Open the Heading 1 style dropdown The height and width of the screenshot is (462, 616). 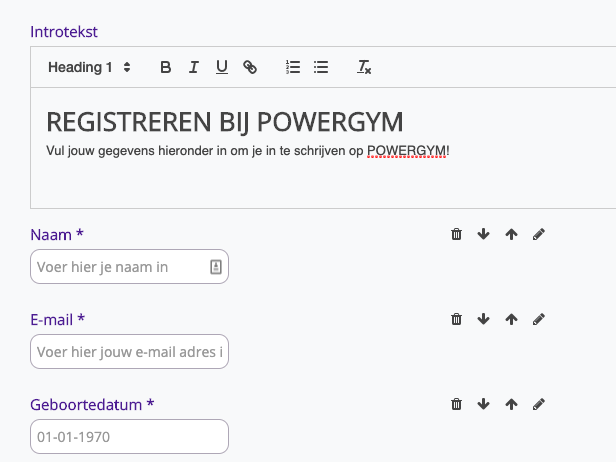point(89,67)
